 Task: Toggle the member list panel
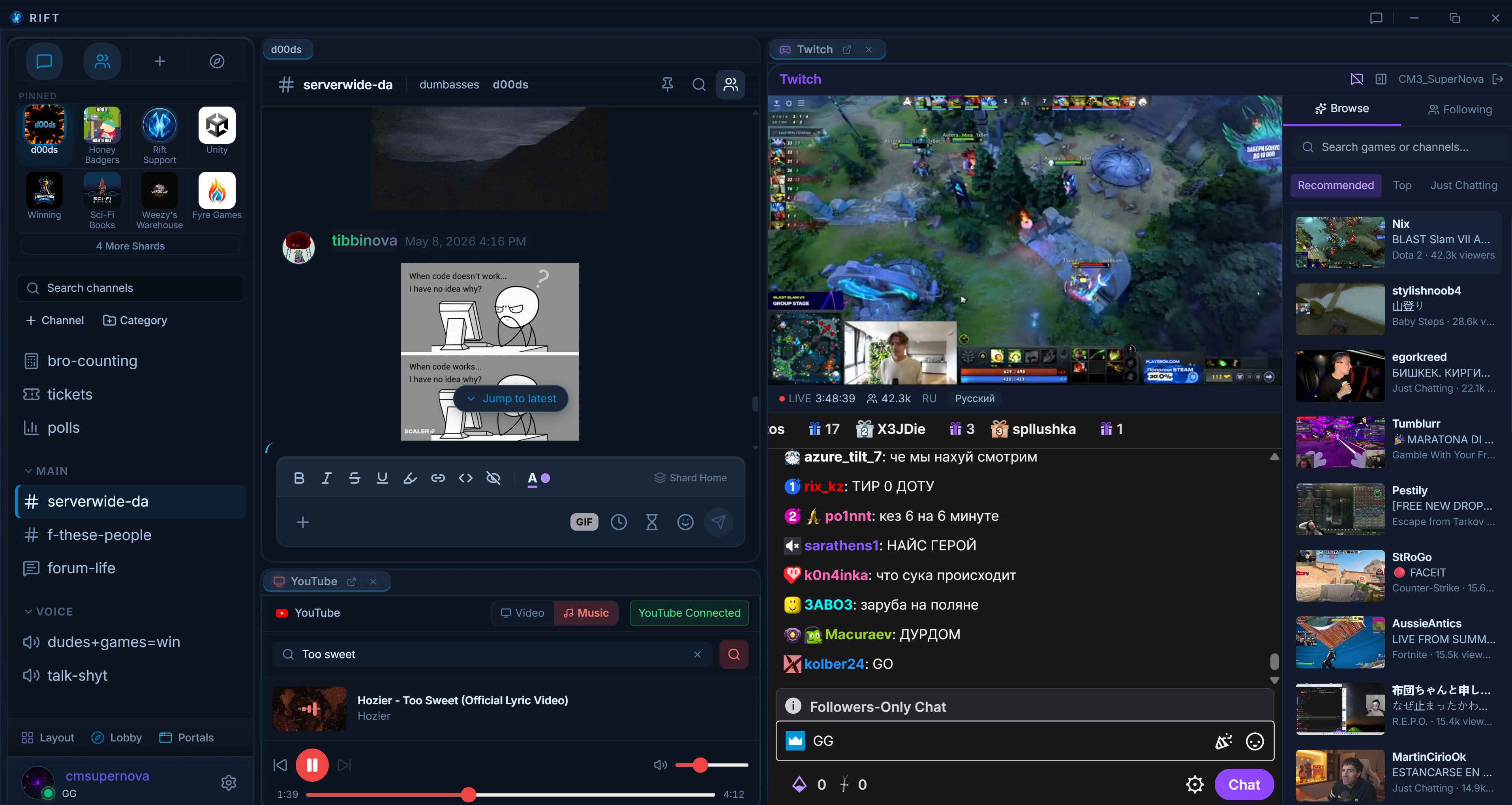point(731,84)
